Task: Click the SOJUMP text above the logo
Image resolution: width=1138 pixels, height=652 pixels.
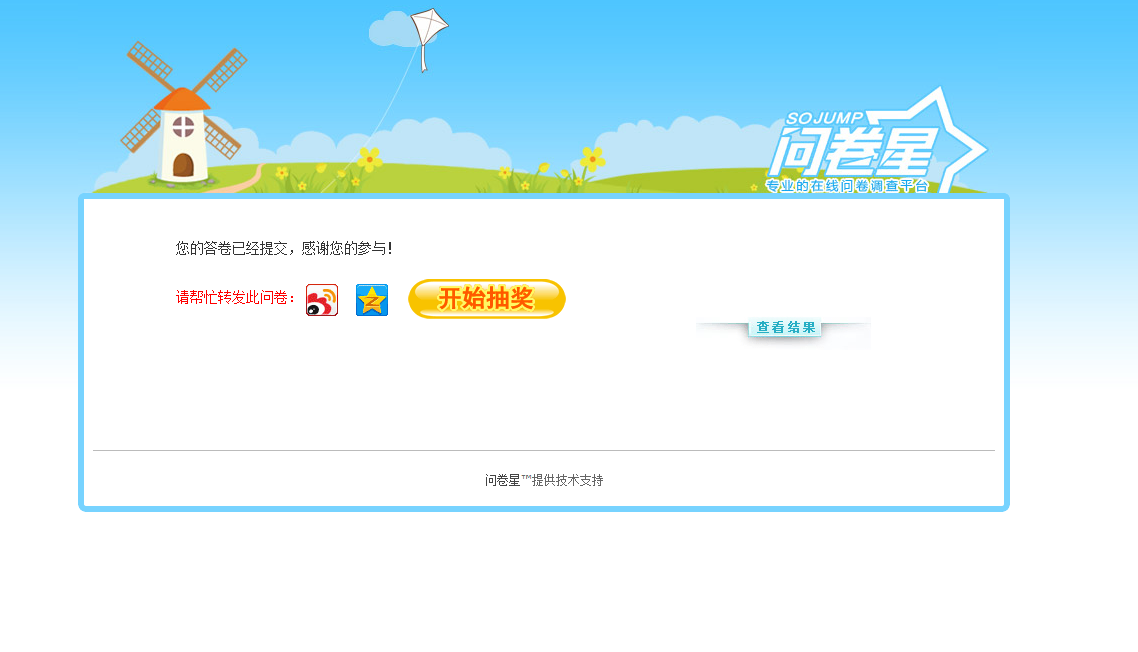Action: (x=824, y=118)
